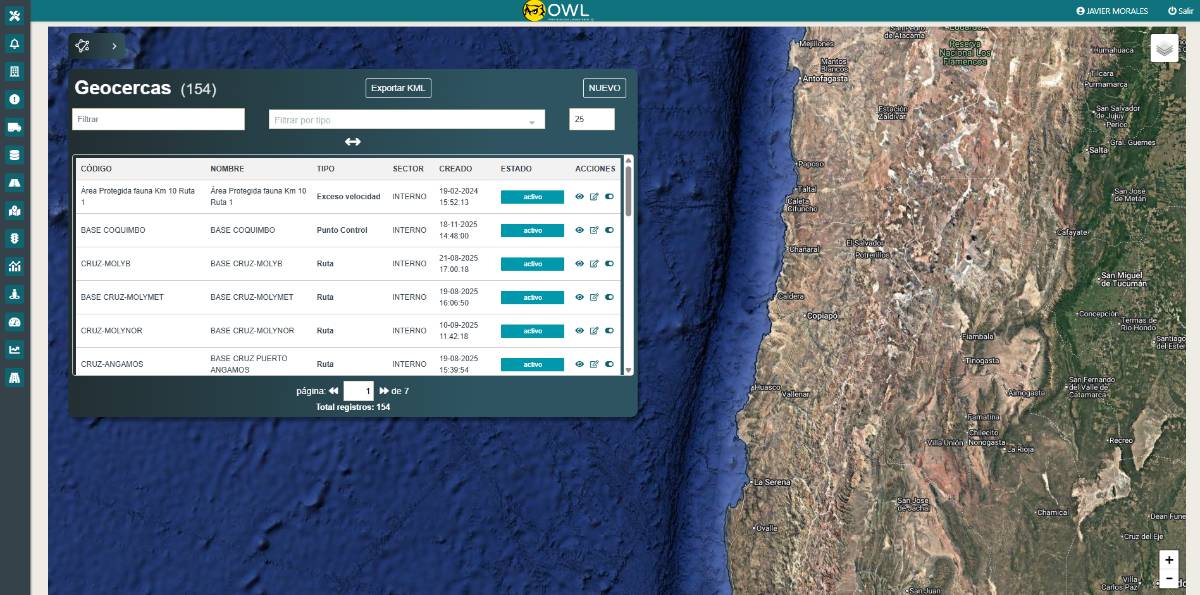
Task: Edit the BASE COQUIMBO geofence
Action: (594, 231)
